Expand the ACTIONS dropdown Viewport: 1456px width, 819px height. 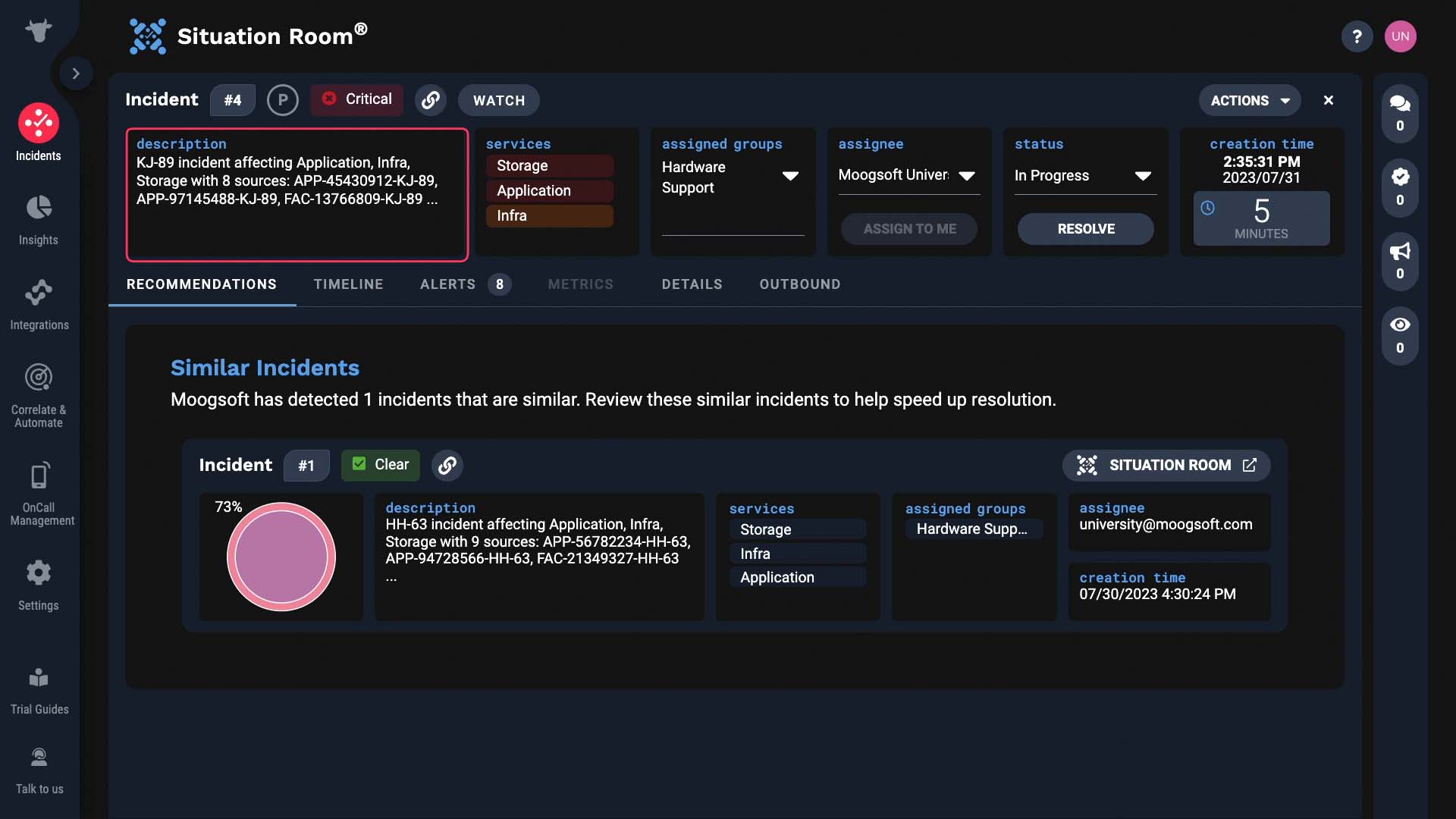pos(1250,100)
